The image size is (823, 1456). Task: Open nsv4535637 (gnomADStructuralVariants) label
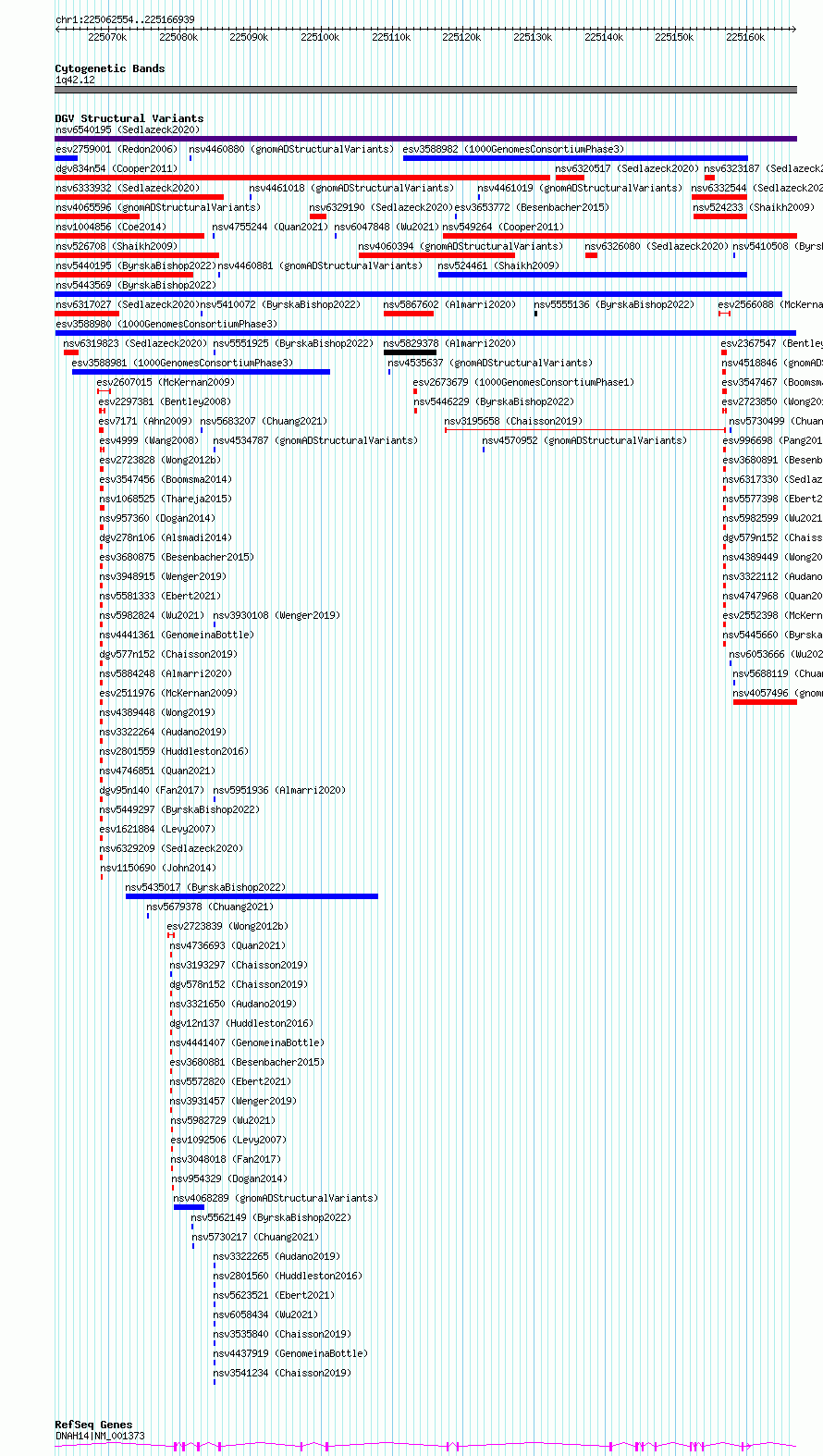tap(490, 363)
